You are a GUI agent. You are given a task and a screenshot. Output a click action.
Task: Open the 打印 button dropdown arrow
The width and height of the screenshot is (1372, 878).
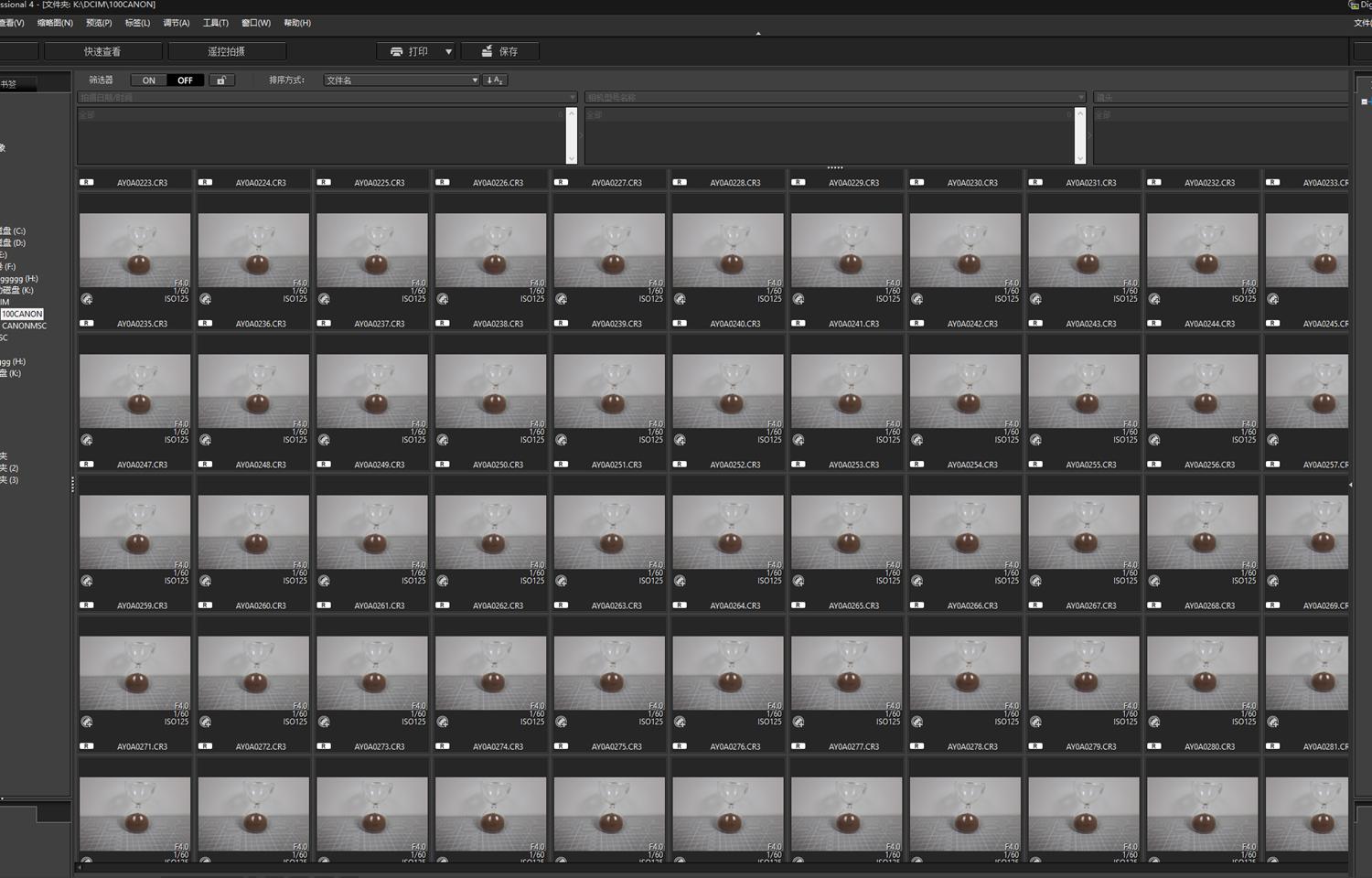pos(448,52)
